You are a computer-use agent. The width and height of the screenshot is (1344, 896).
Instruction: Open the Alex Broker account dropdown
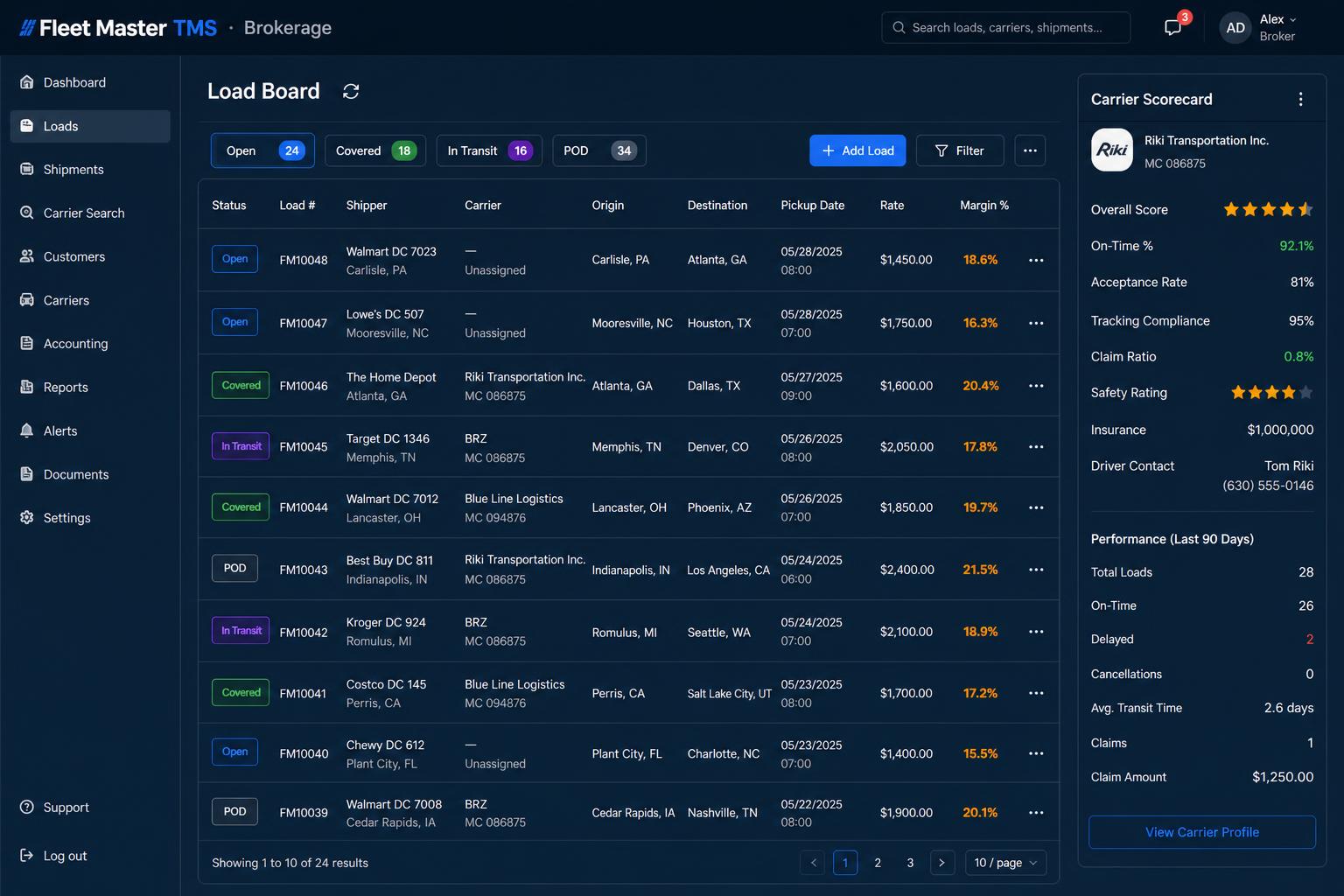(x=1260, y=27)
